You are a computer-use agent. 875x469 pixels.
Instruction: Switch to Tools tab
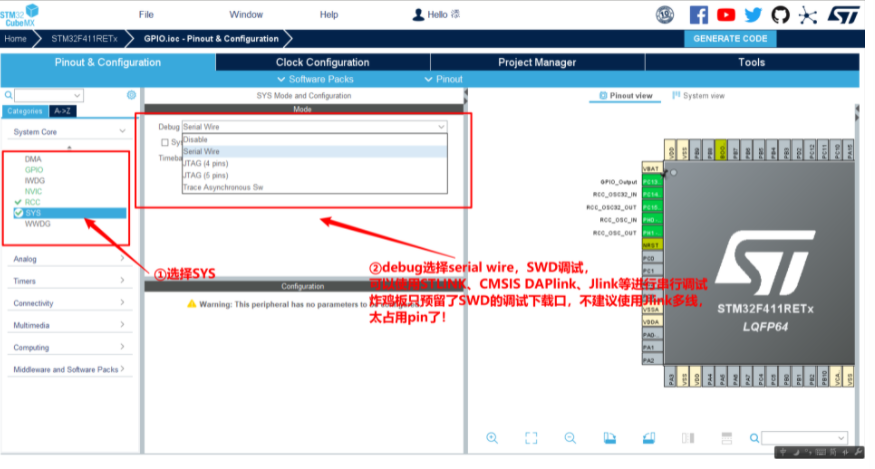click(x=752, y=62)
